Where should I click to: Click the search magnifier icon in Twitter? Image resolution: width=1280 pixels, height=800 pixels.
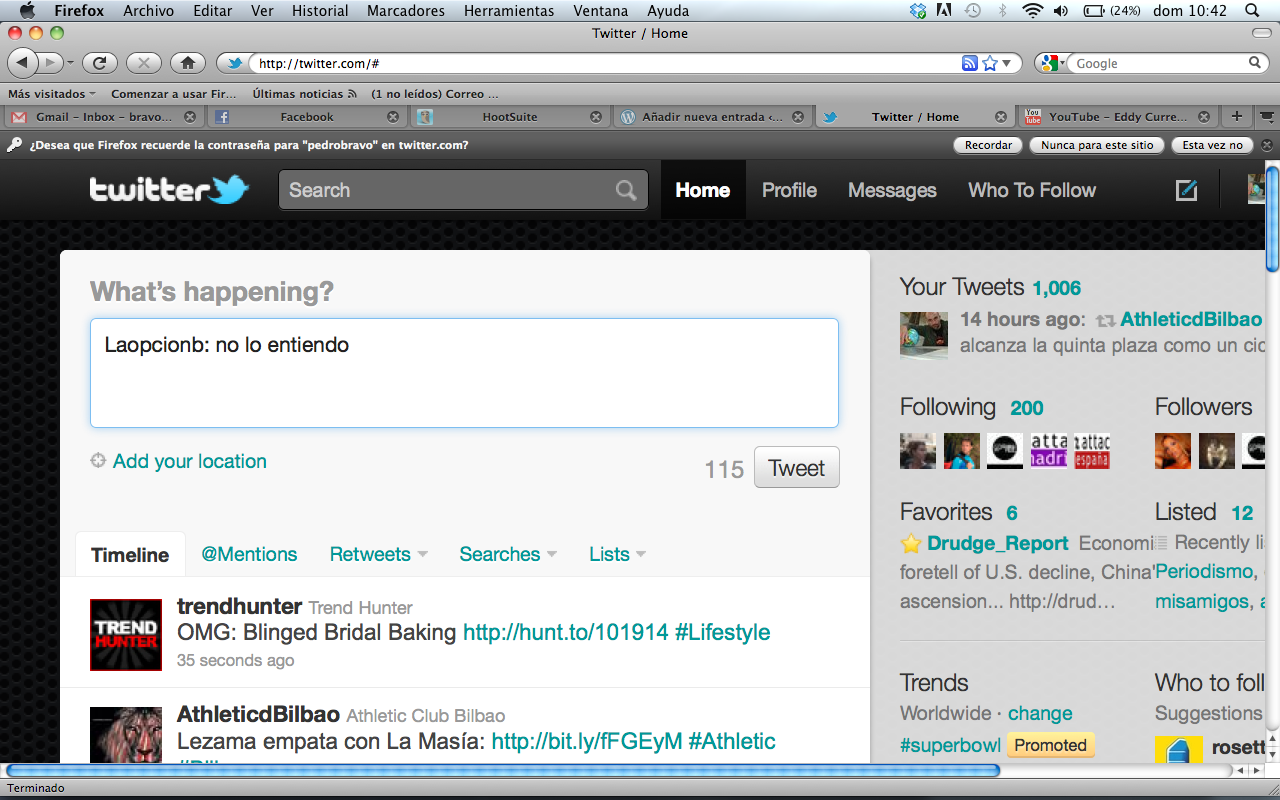(626, 190)
